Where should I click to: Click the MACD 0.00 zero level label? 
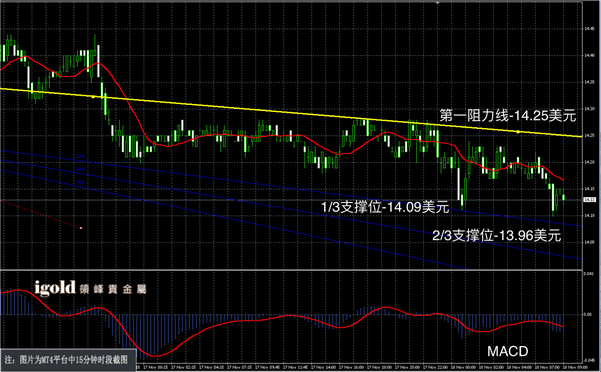pos(588,315)
